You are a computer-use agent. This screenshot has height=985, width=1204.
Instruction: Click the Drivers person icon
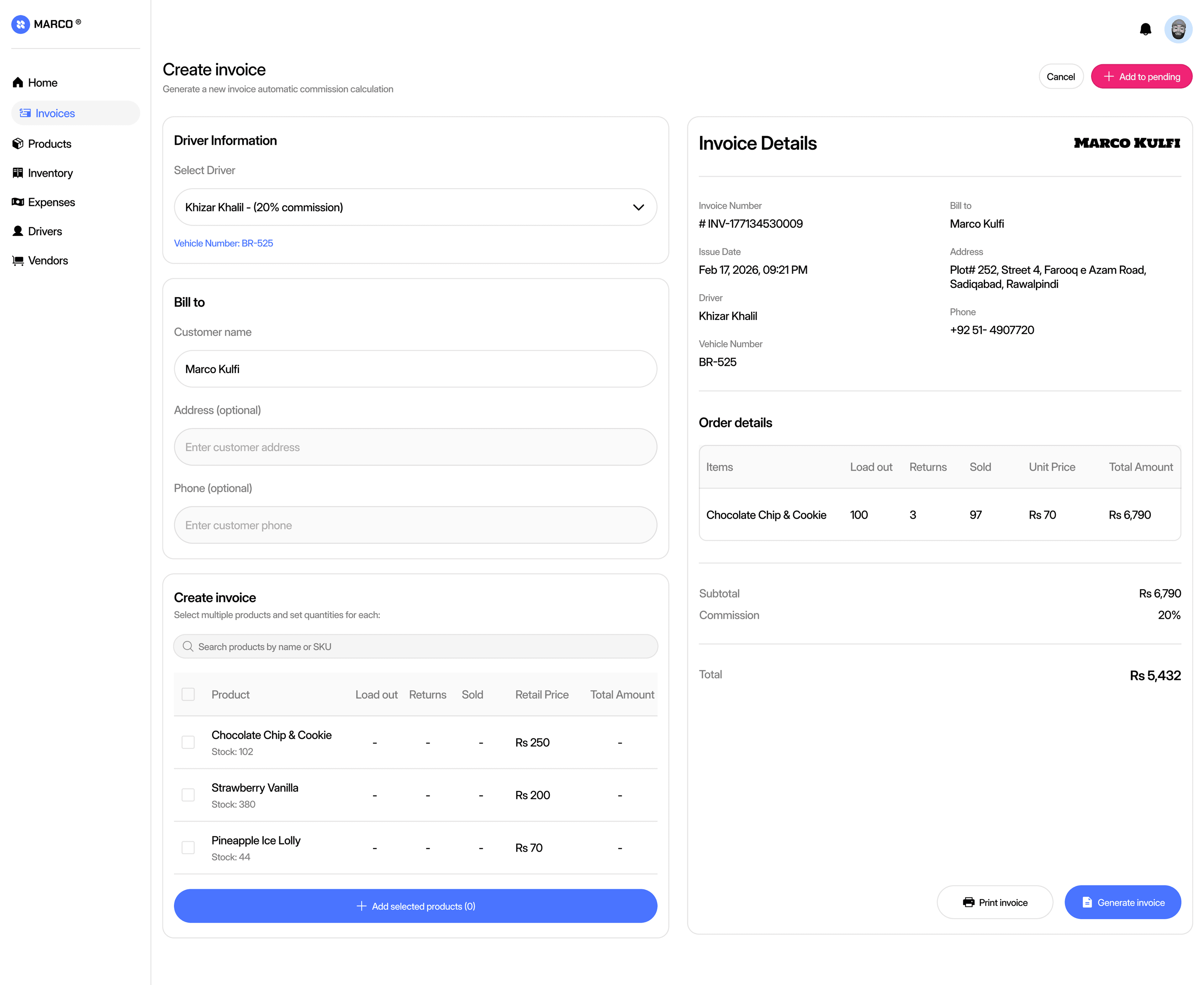(18, 231)
